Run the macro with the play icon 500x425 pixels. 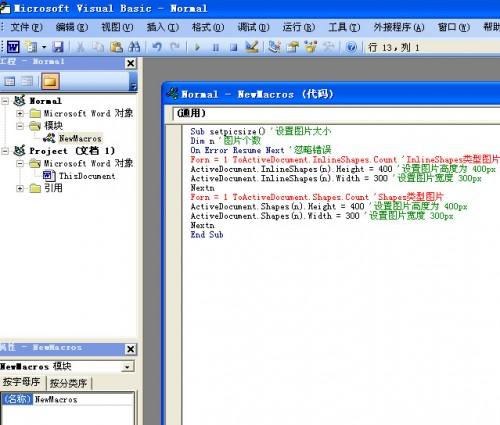click(x=197, y=47)
